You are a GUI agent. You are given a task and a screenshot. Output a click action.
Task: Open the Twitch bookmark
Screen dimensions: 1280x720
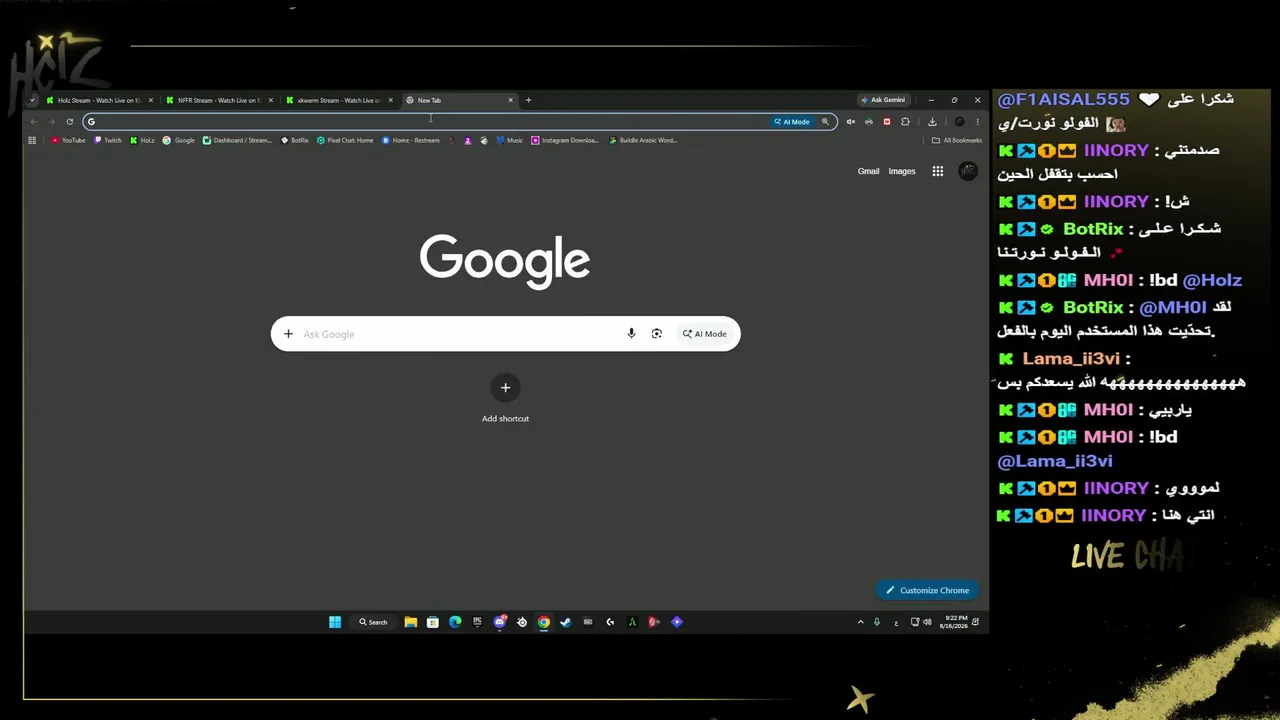click(x=108, y=140)
